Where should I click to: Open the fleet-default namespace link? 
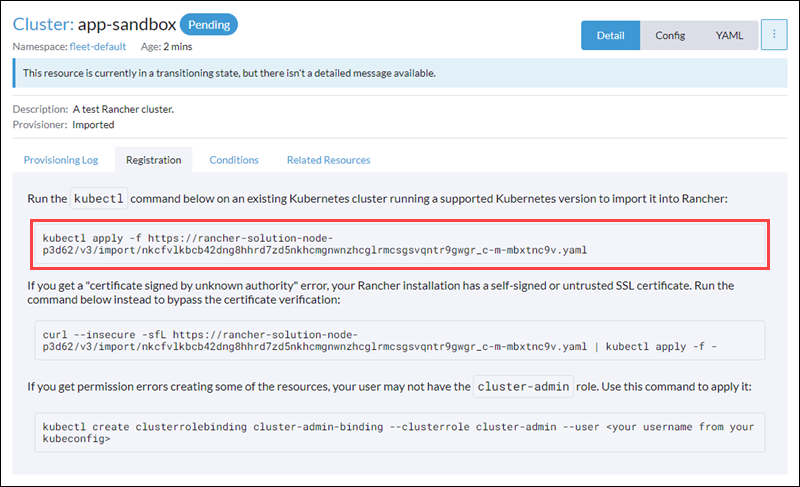(97, 46)
